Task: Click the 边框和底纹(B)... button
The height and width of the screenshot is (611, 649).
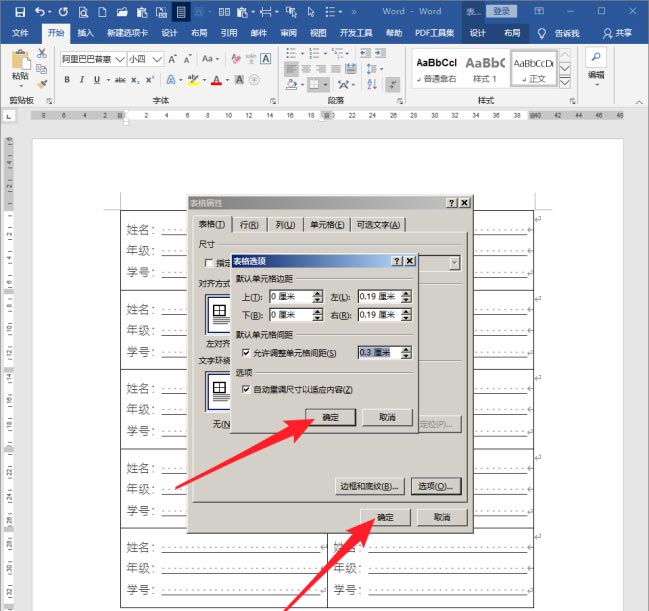Action: point(368,486)
